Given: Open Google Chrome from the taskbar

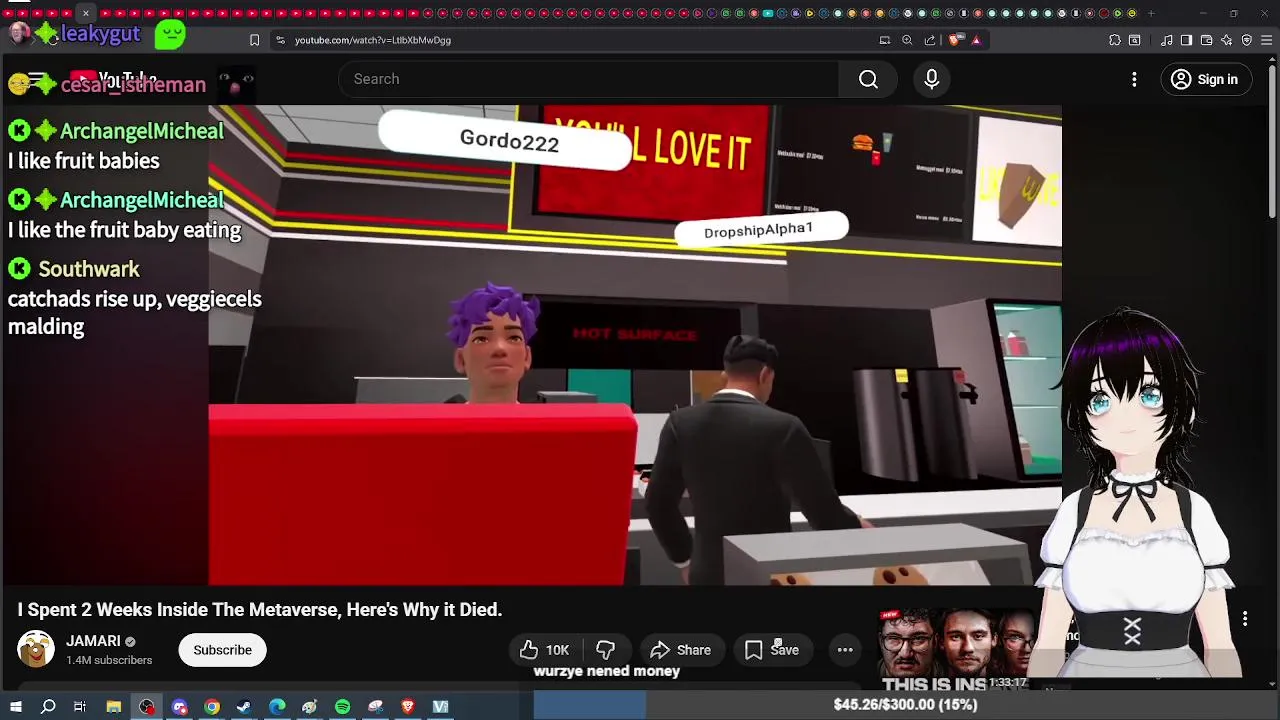Looking at the screenshot, I should [212, 707].
